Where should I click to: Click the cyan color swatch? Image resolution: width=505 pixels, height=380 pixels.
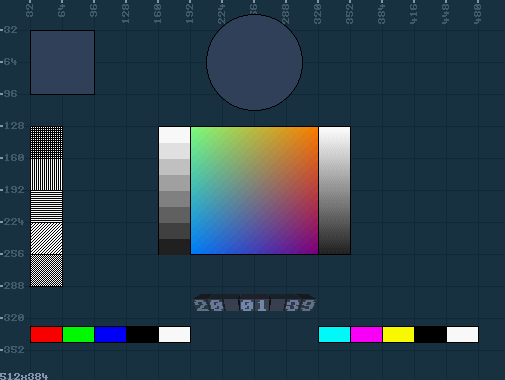pyautogui.click(x=334, y=334)
